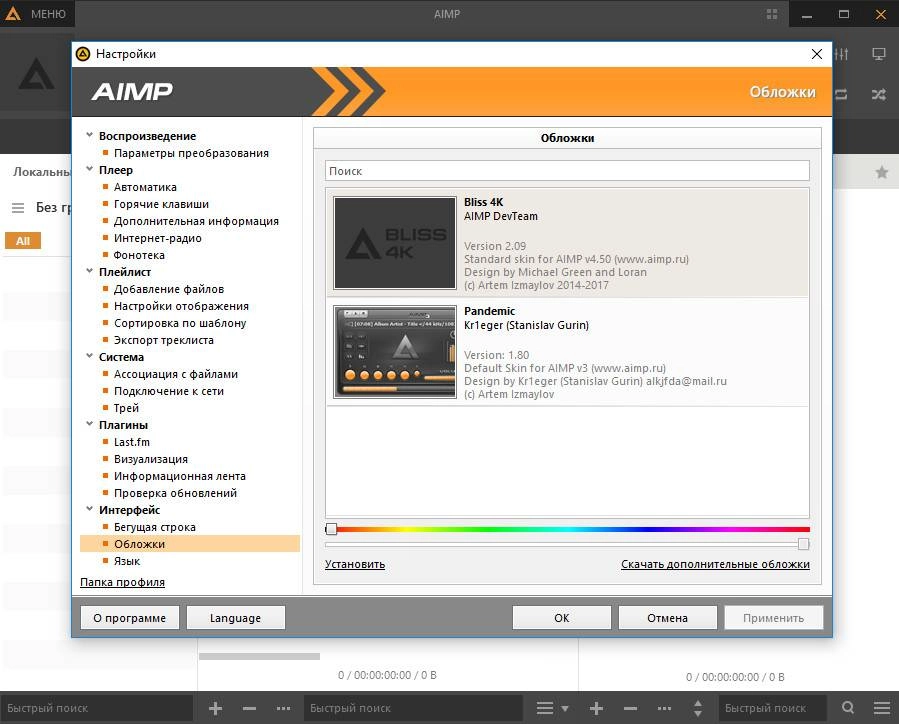Select Бегущая строка item
899x724 pixels.
coord(154,527)
